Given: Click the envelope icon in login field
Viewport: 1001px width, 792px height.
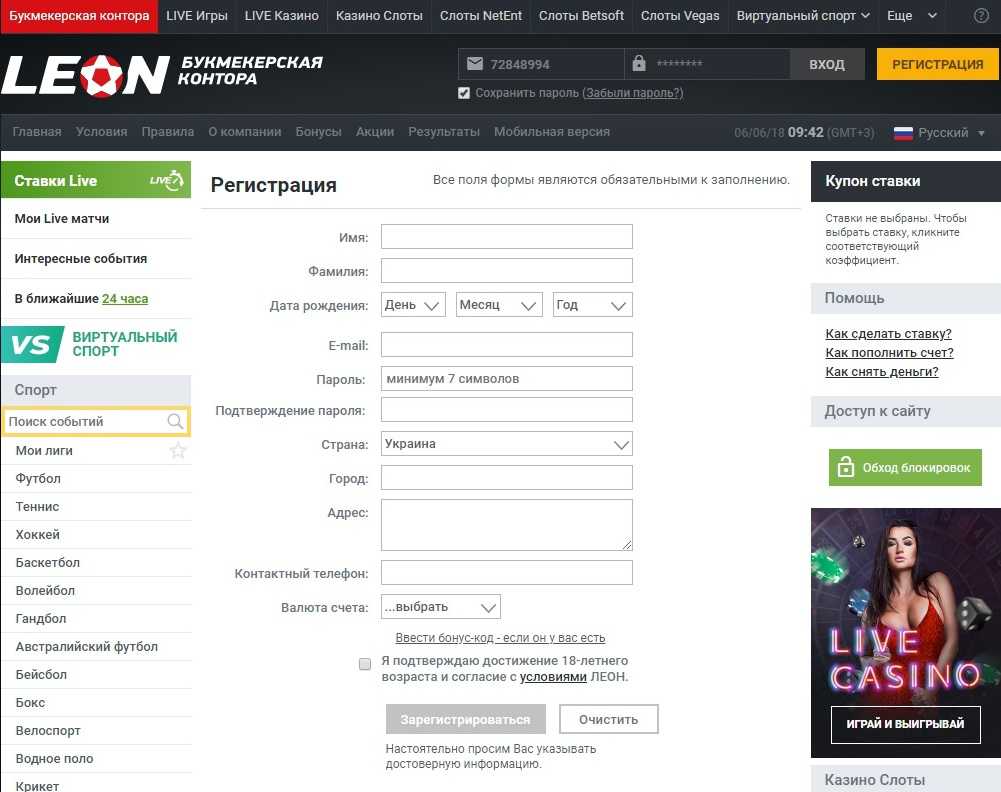Looking at the screenshot, I should pos(475,64).
